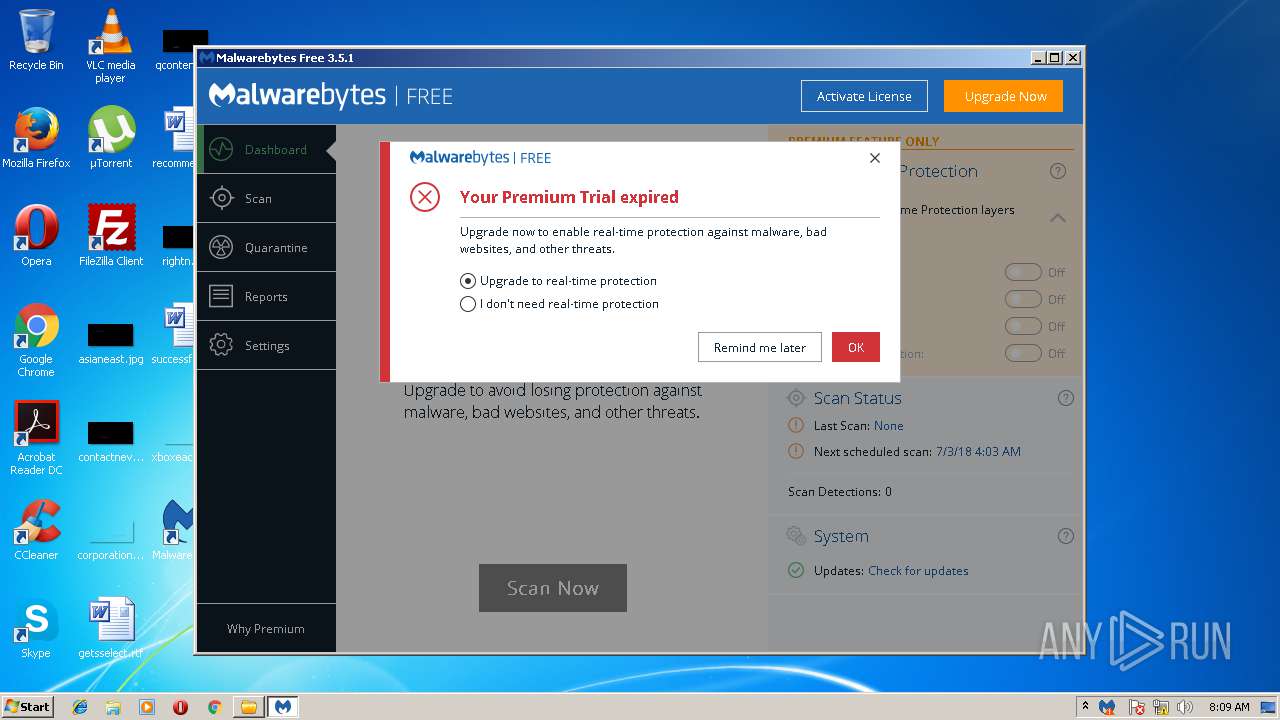Image resolution: width=1280 pixels, height=720 pixels.
Task: Select the Mozilla Firefox desktop icon
Action: click(36, 138)
